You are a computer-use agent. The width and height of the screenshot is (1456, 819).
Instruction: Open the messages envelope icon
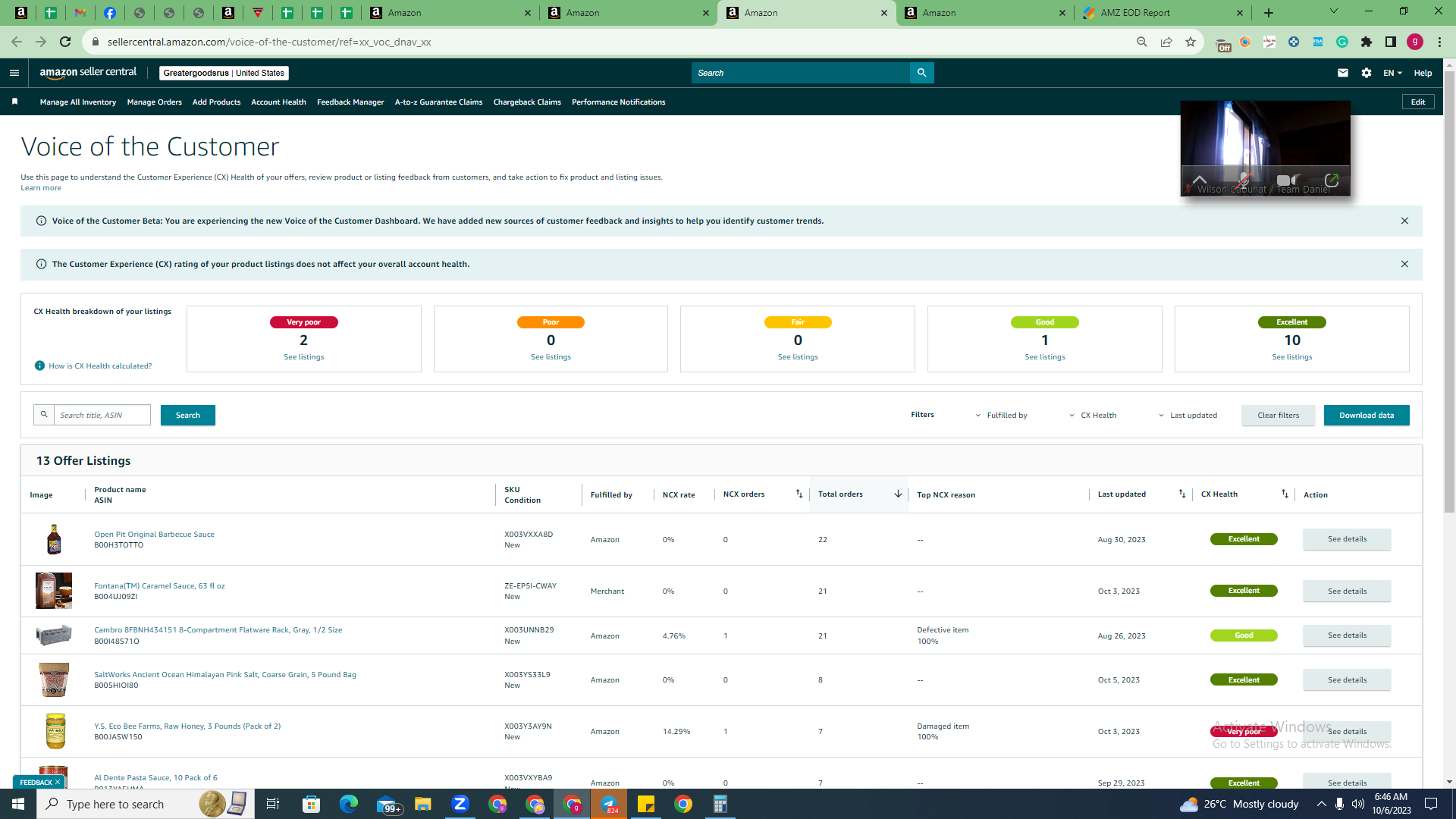(1343, 73)
